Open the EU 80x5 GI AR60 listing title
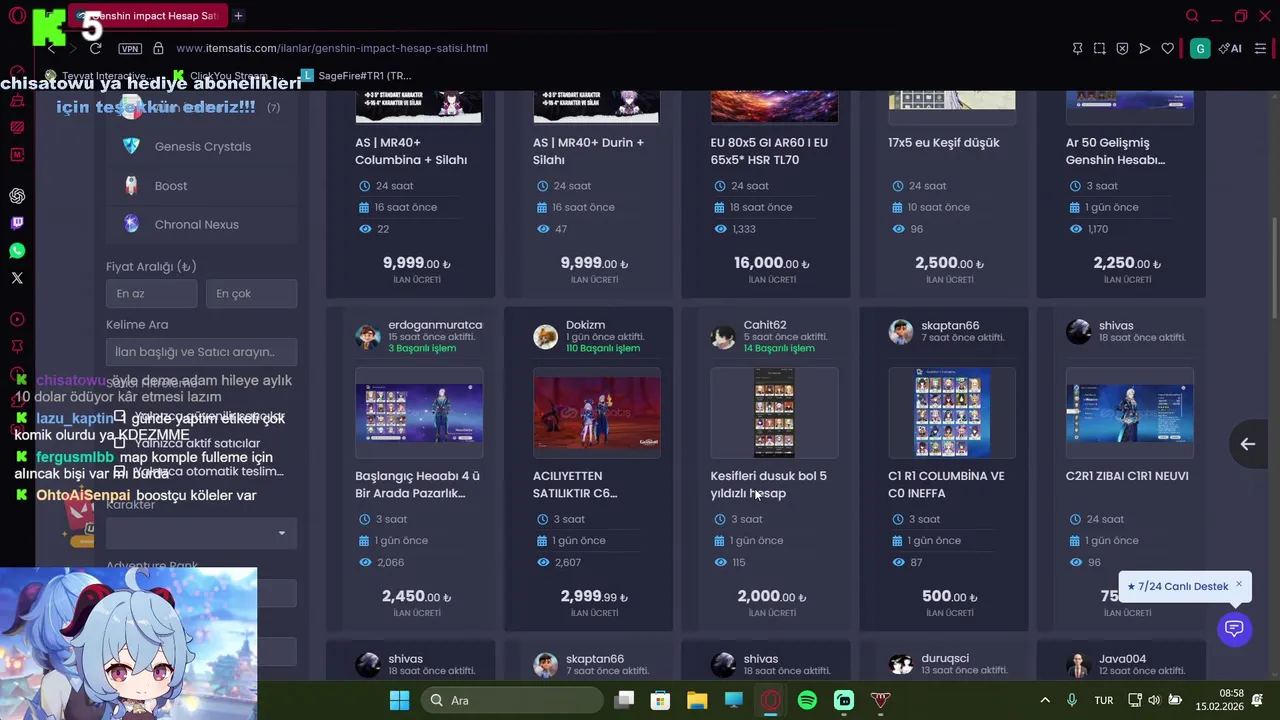The image size is (1280, 720). [769, 151]
